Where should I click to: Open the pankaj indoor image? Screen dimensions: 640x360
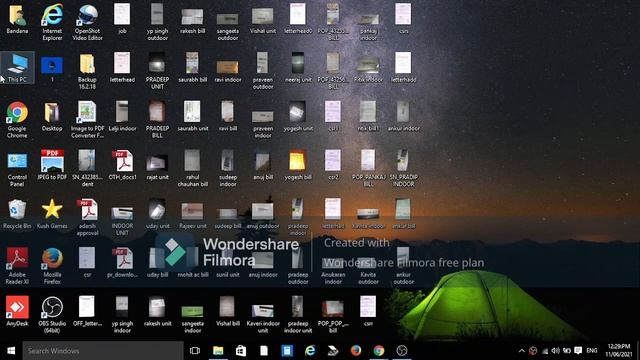click(x=368, y=26)
